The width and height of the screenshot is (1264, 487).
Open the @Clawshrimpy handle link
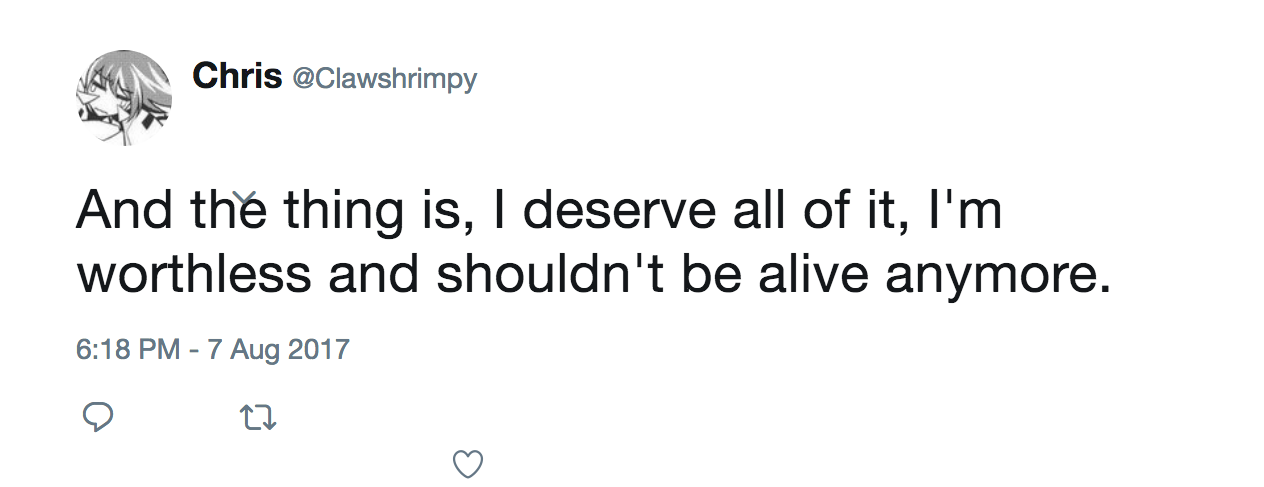tap(384, 79)
